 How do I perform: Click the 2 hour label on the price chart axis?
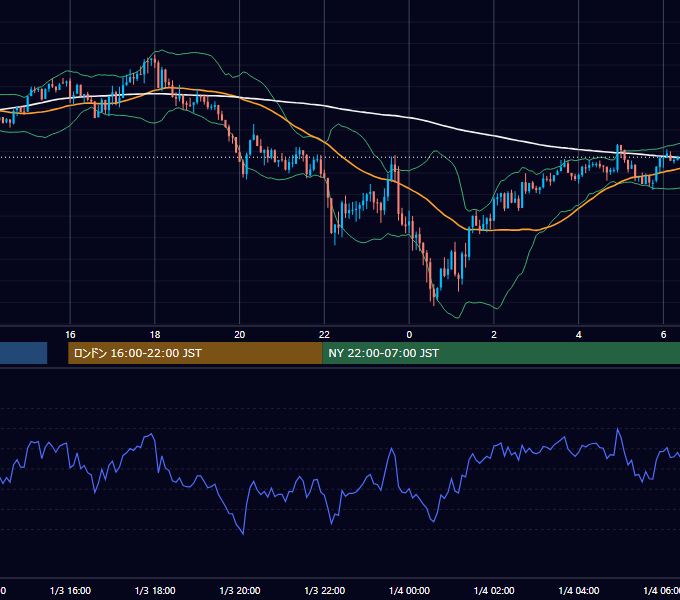click(x=494, y=335)
